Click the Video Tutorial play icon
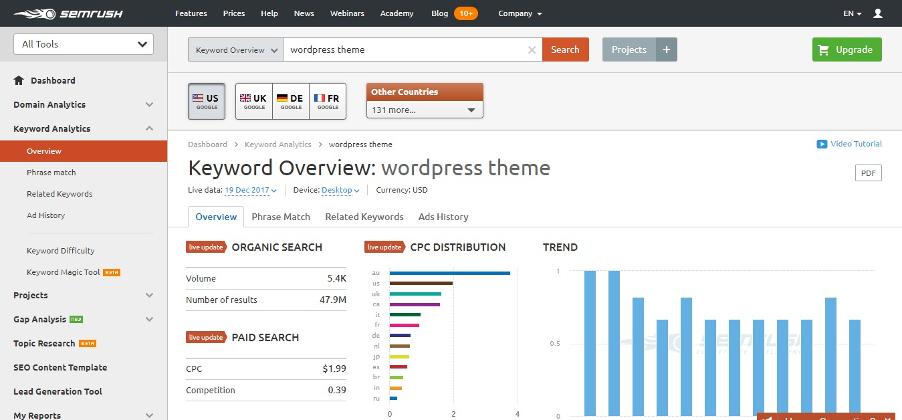This screenshot has height=420, width=902. click(x=821, y=144)
